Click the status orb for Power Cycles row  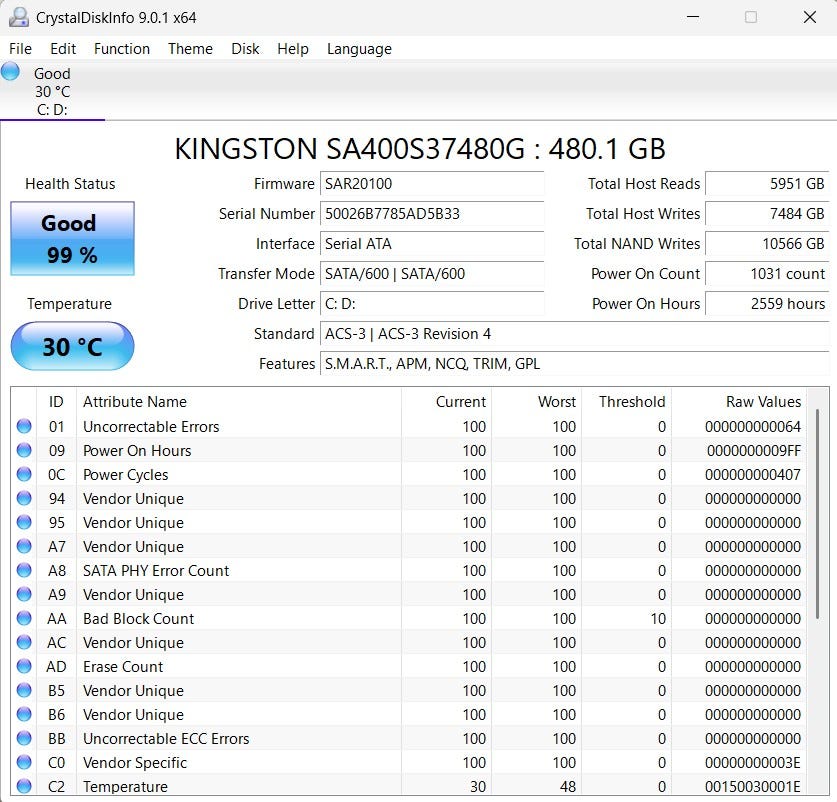tap(24, 474)
